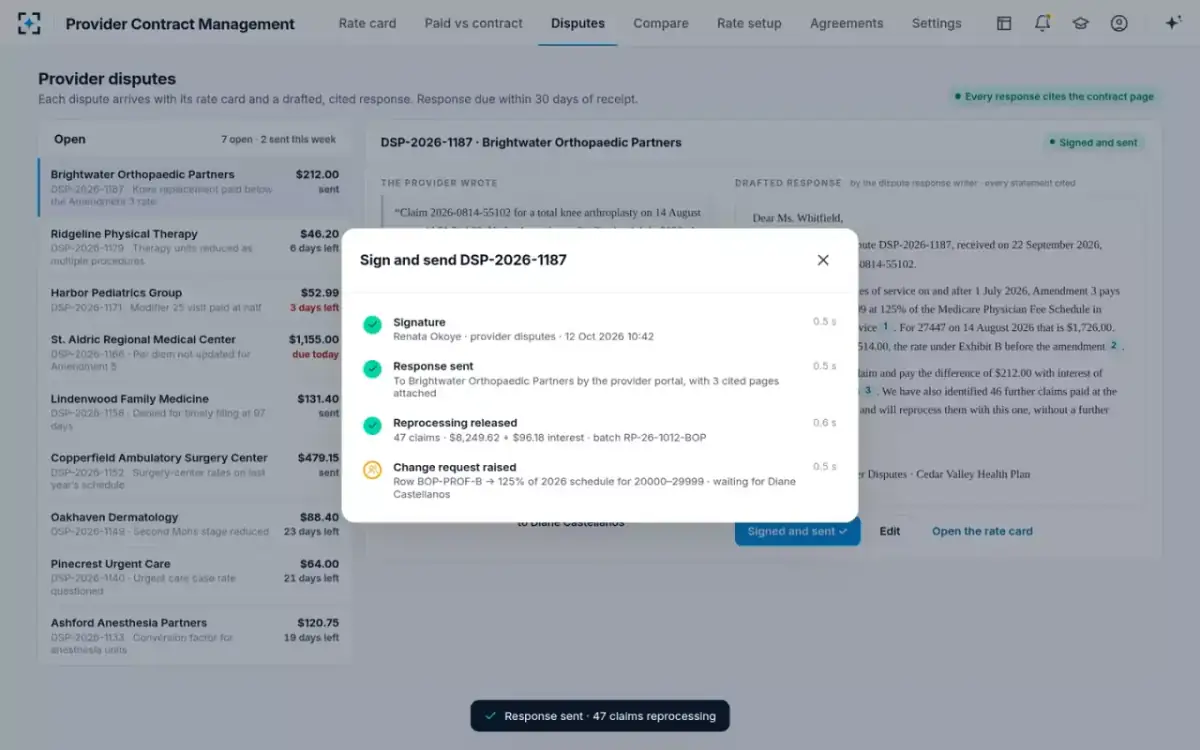Click the Change request pending icon
The height and width of the screenshot is (750, 1200).
[372, 470]
